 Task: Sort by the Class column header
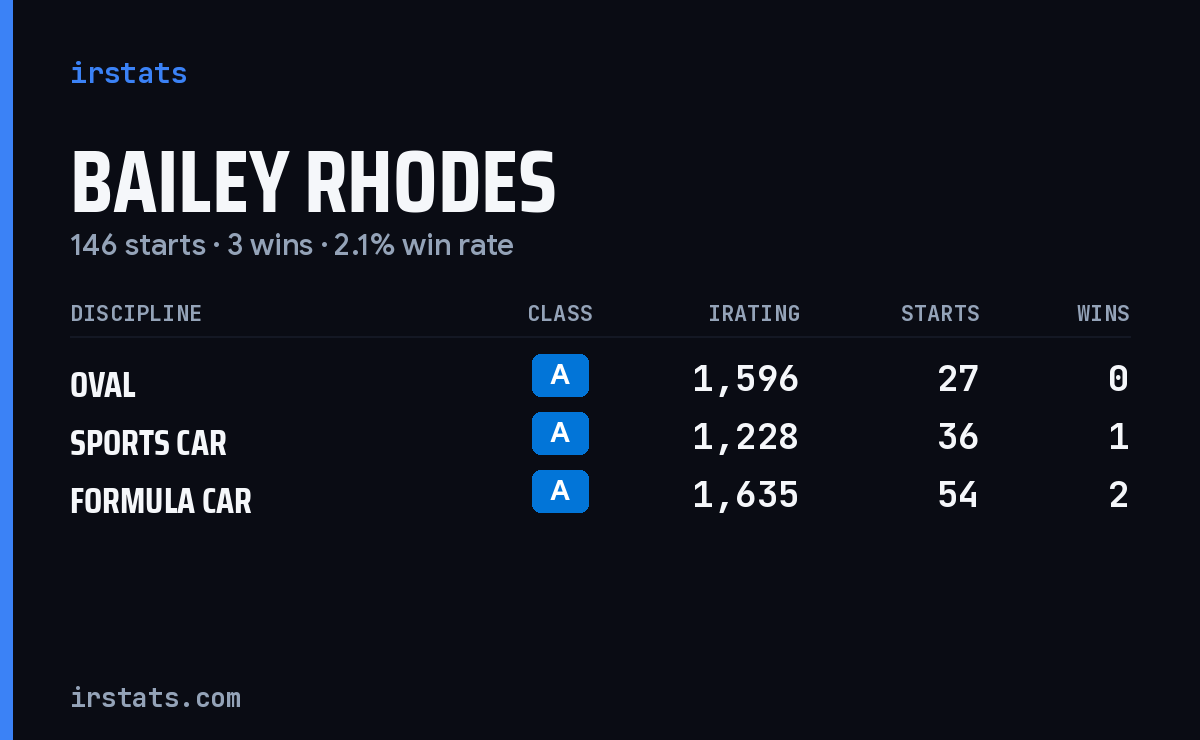560,313
